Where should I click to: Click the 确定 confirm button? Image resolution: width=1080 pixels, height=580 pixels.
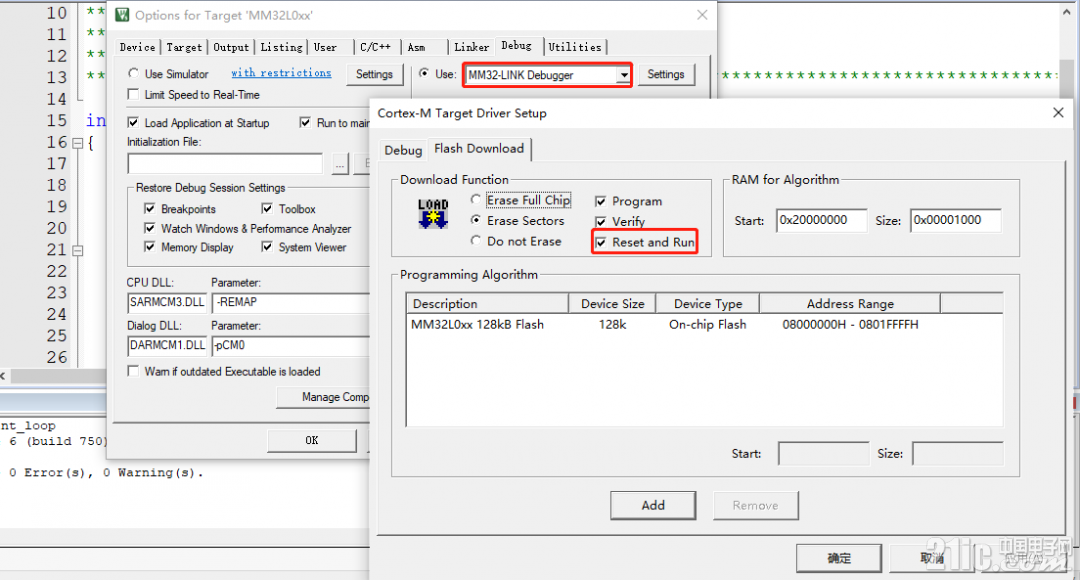point(839,558)
